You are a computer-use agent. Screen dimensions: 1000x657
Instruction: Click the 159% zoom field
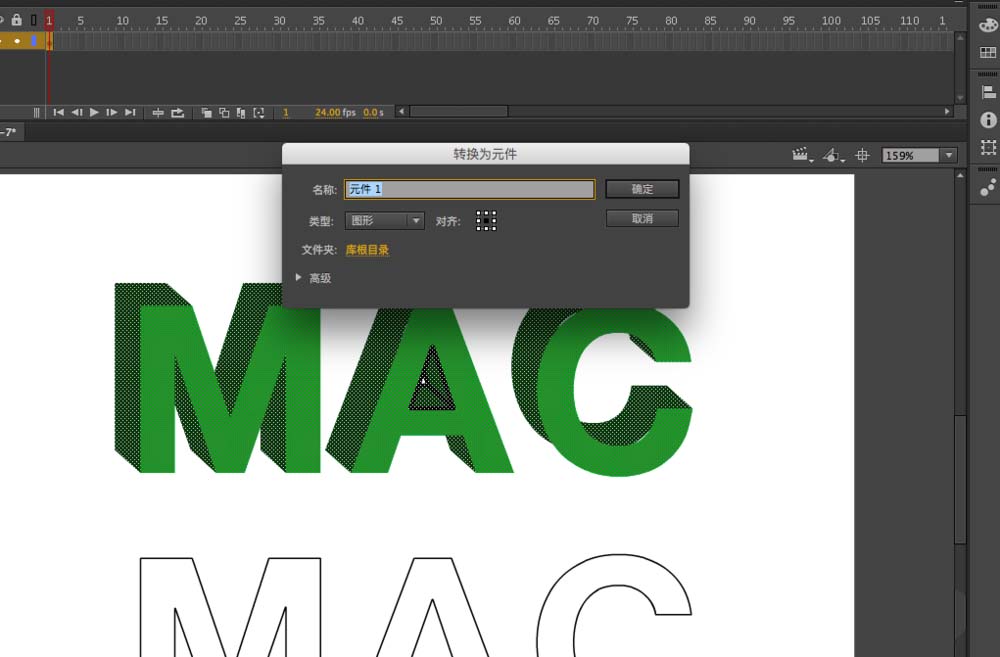coord(910,156)
